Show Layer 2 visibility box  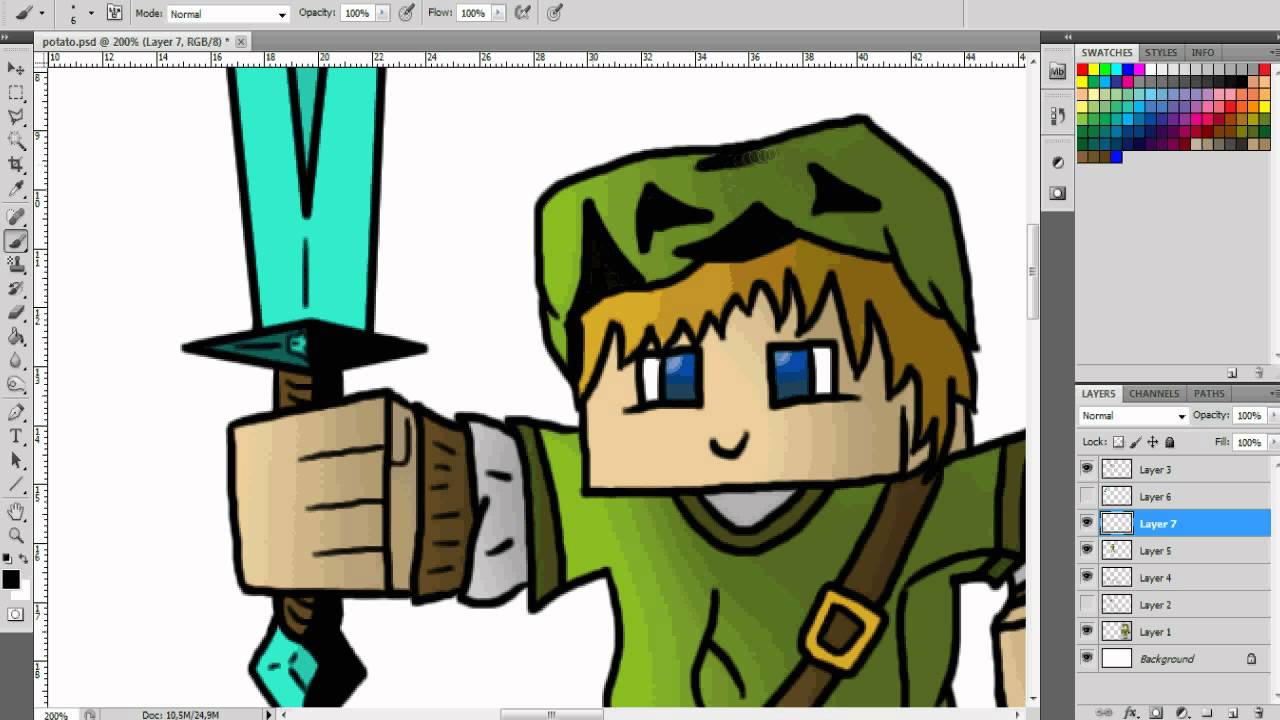(1087, 604)
